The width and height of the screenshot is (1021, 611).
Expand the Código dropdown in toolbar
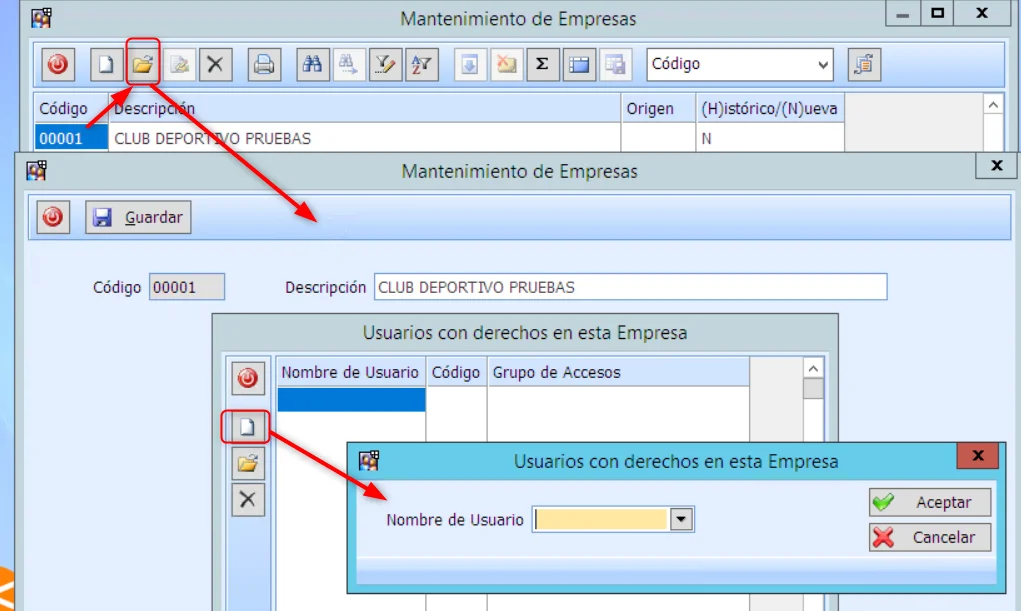(823, 65)
